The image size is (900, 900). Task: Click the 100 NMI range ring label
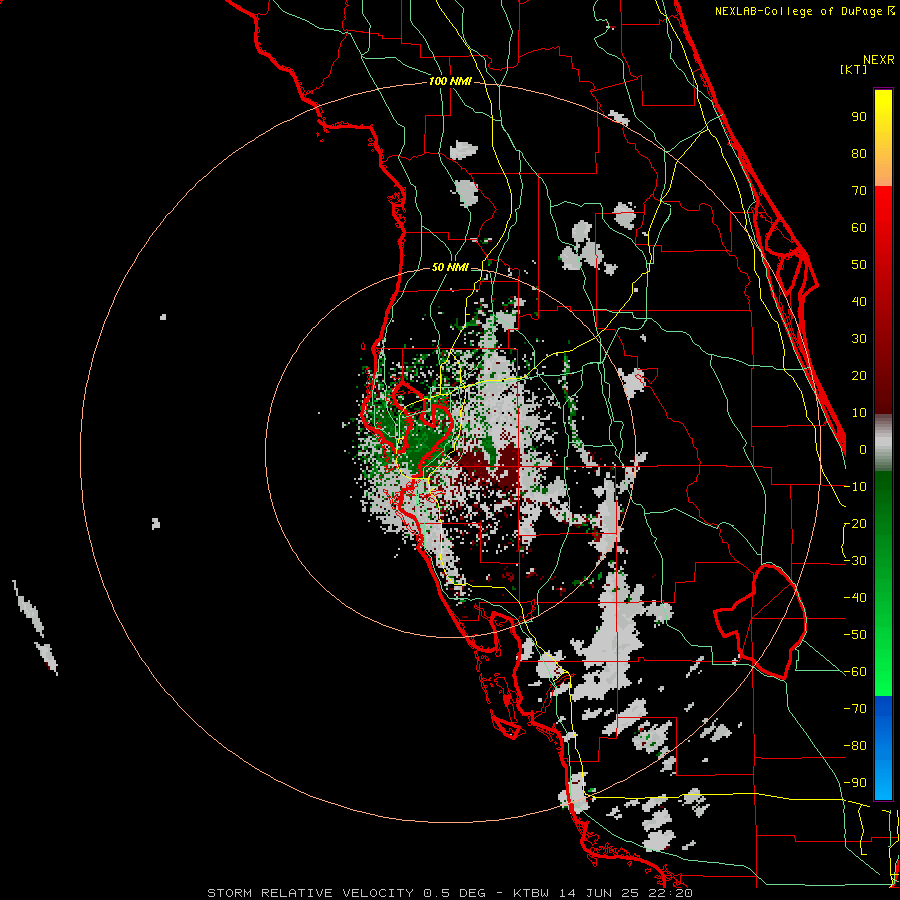click(450, 81)
